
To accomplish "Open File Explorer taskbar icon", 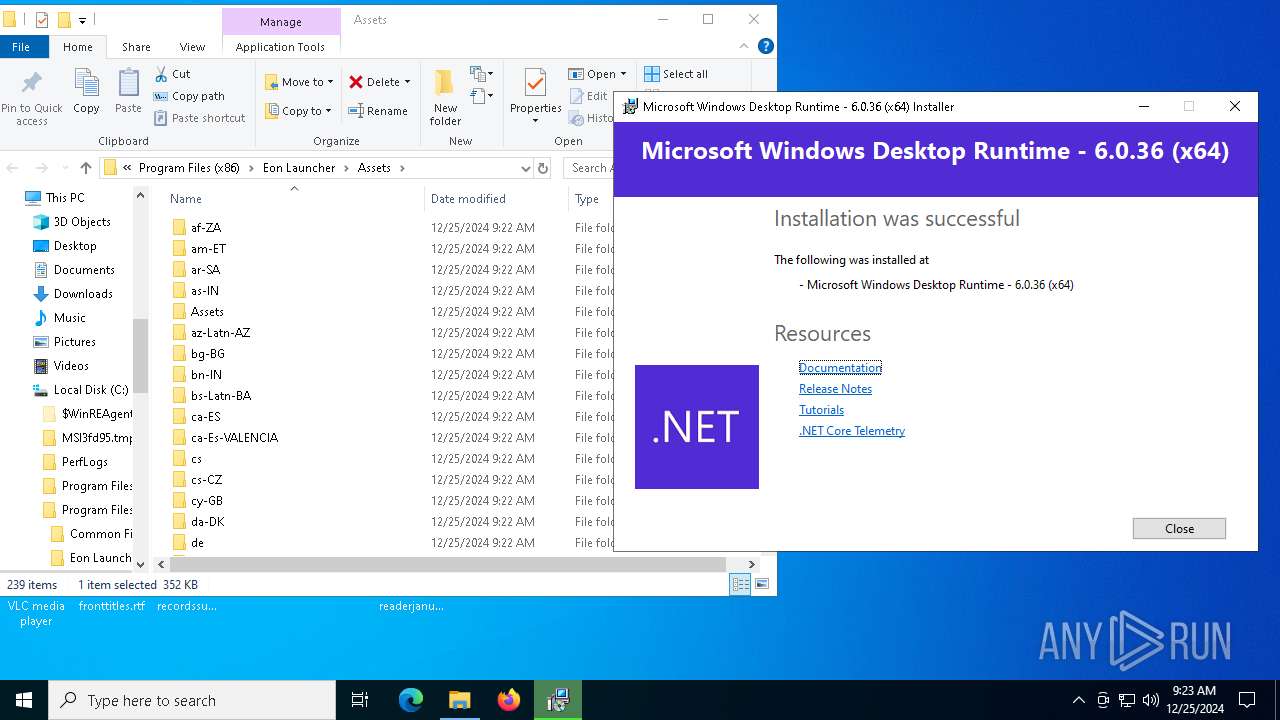I will point(460,700).
